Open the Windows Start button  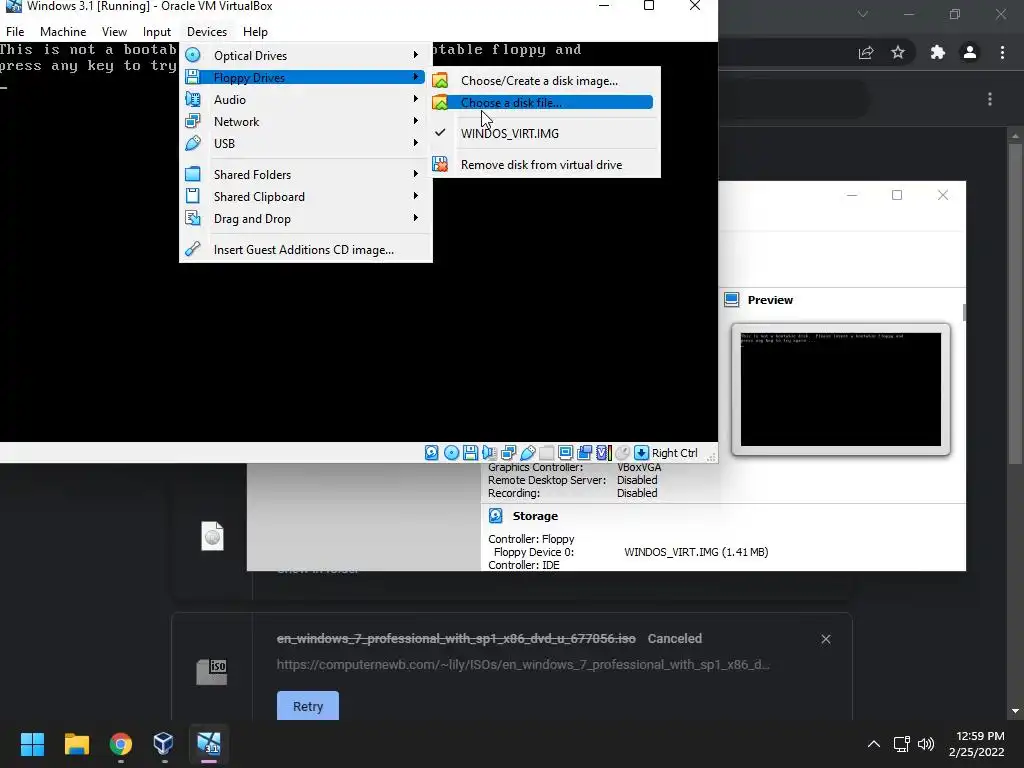(x=32, y=744)
